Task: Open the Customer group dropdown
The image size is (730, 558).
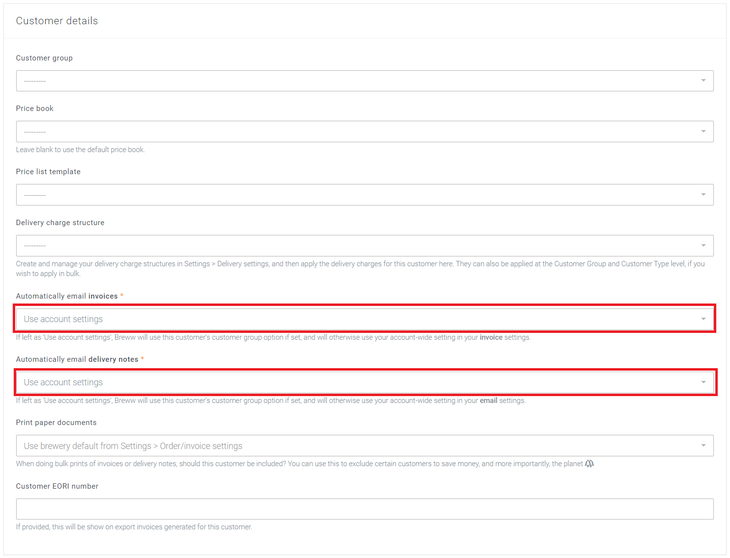Action: pyautogui.click(x=364, y=81)
